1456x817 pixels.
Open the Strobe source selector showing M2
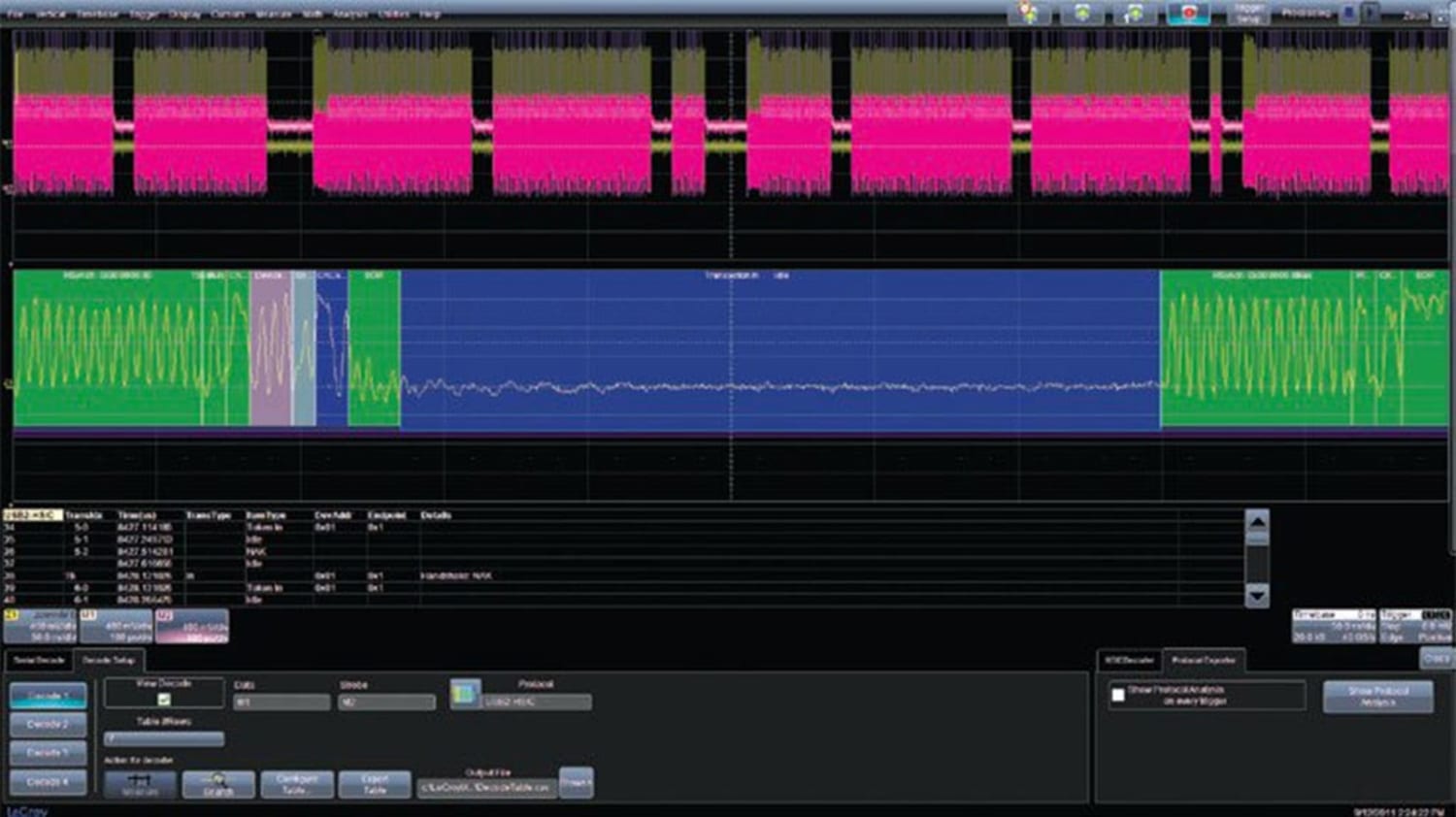[385, 702]
